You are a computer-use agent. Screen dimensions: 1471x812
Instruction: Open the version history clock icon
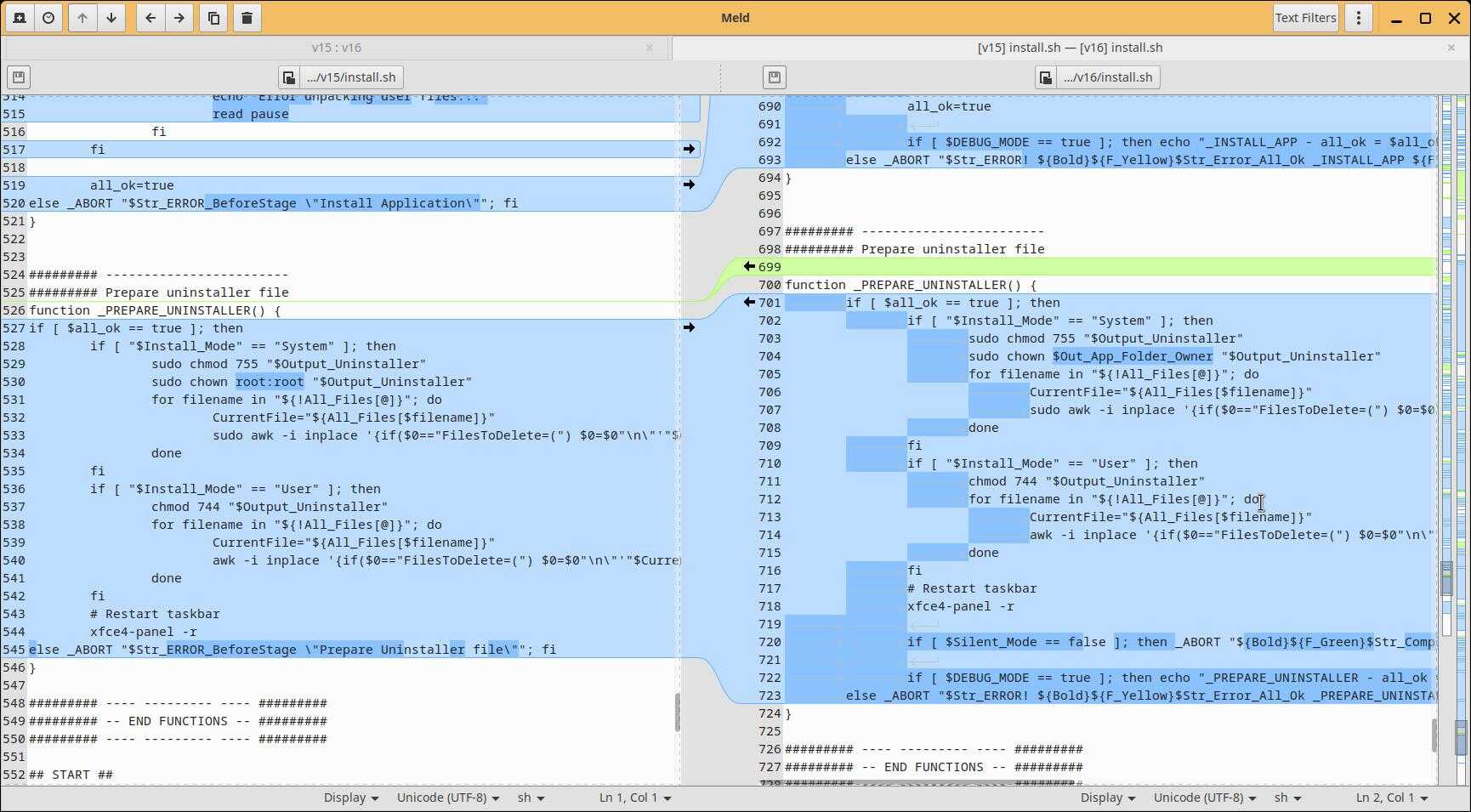click(48, 18)
